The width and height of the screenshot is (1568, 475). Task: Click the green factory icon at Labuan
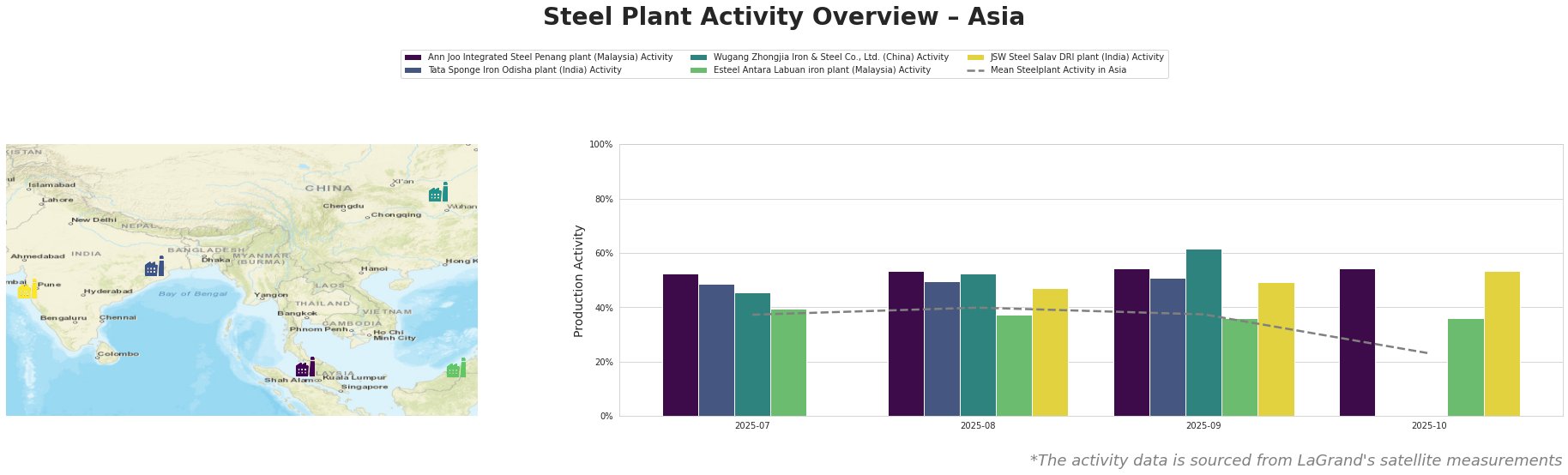click(456, 369)
